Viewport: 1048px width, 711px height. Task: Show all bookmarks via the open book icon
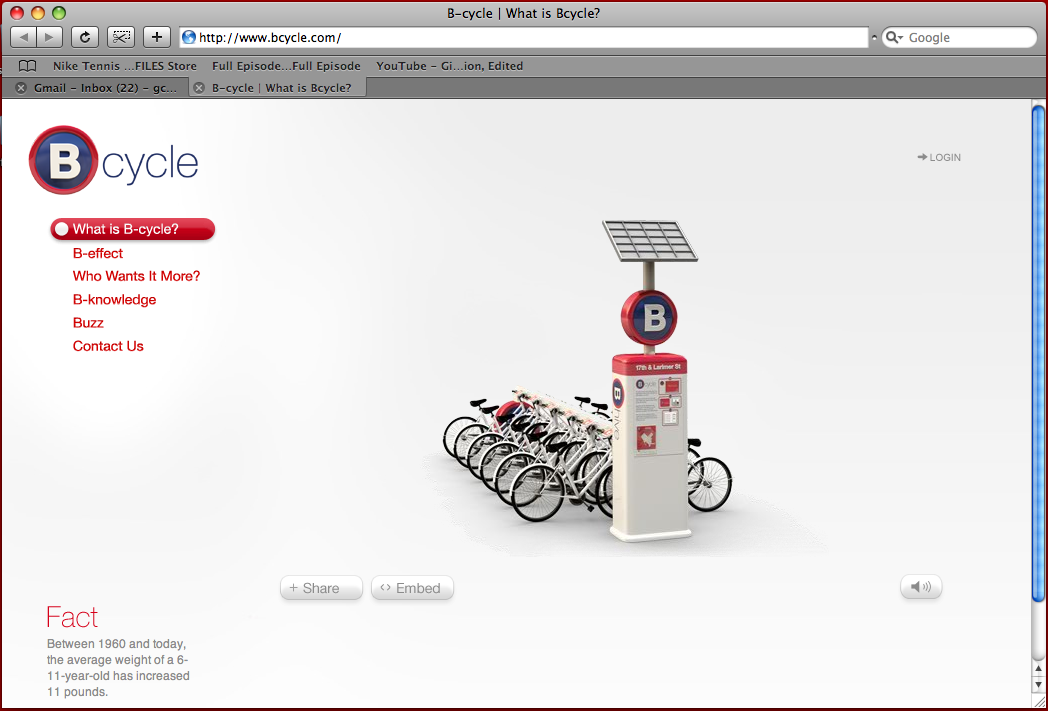27,66
